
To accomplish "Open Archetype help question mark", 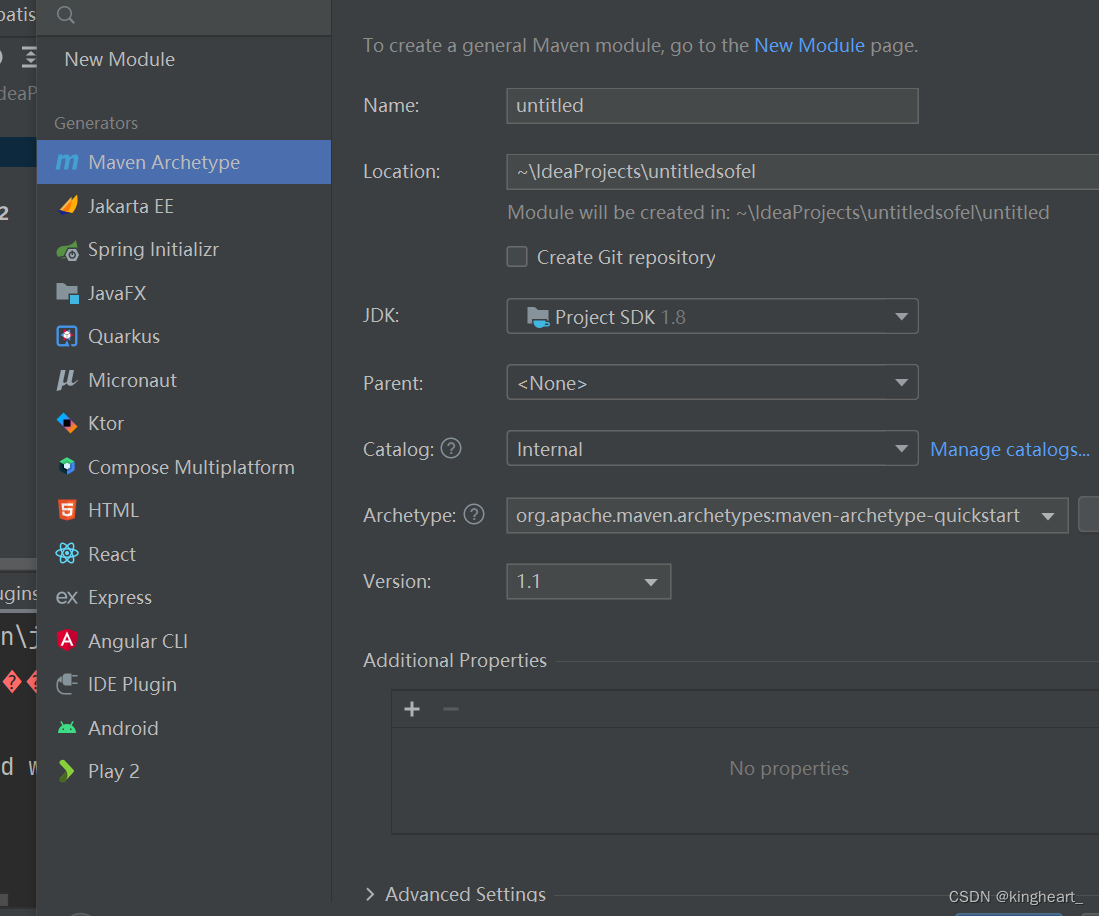I will (x=475, y=514).
